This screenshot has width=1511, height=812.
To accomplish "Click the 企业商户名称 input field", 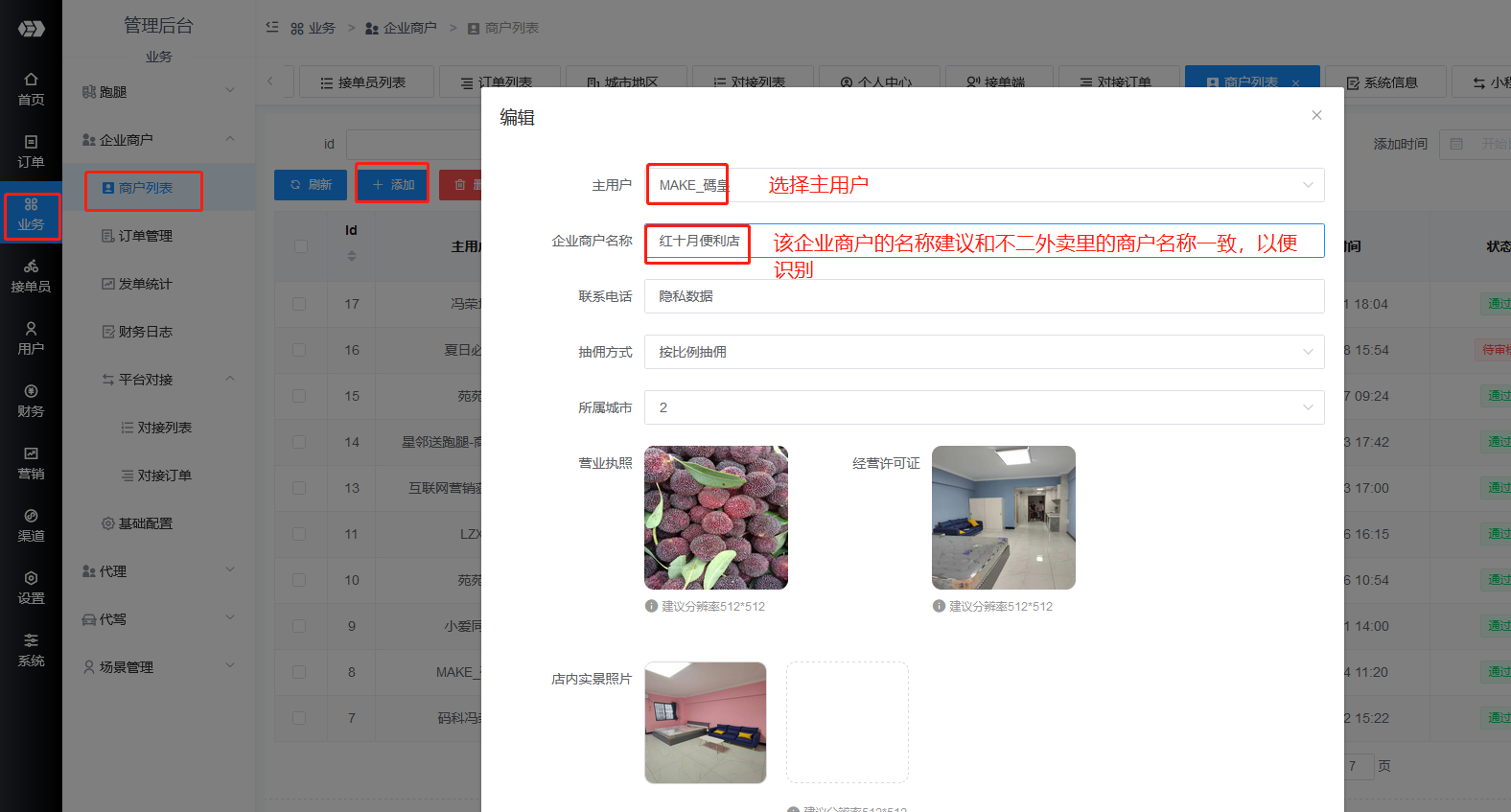I will (985, 241).
